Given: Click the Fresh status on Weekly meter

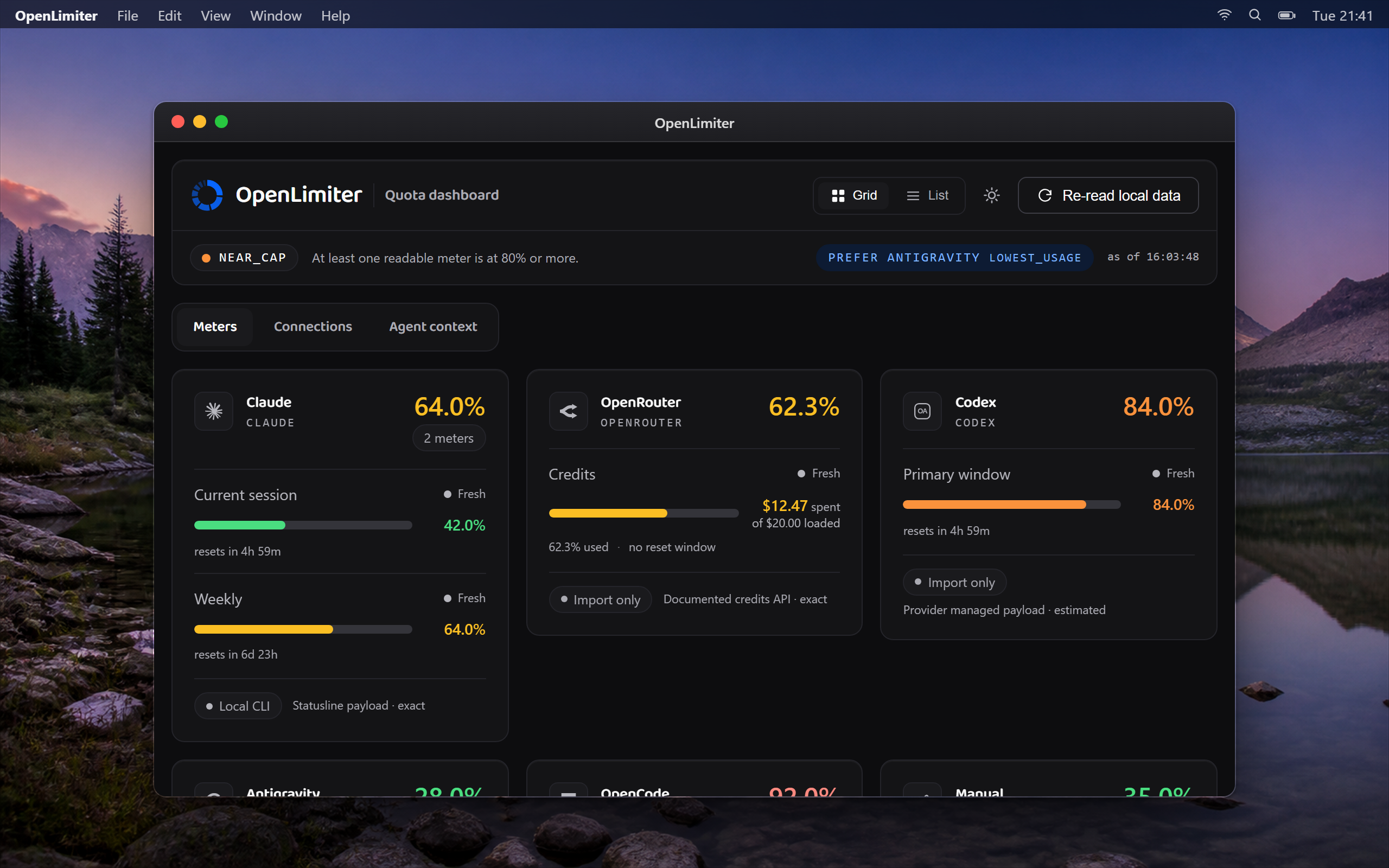Looking at the screenshot, I should pos(465,598).
